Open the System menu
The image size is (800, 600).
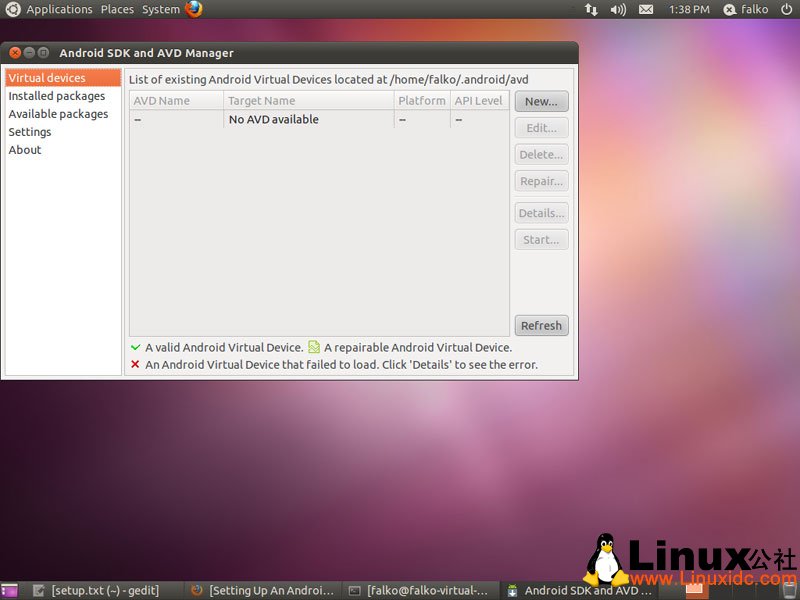pos(161,9)
